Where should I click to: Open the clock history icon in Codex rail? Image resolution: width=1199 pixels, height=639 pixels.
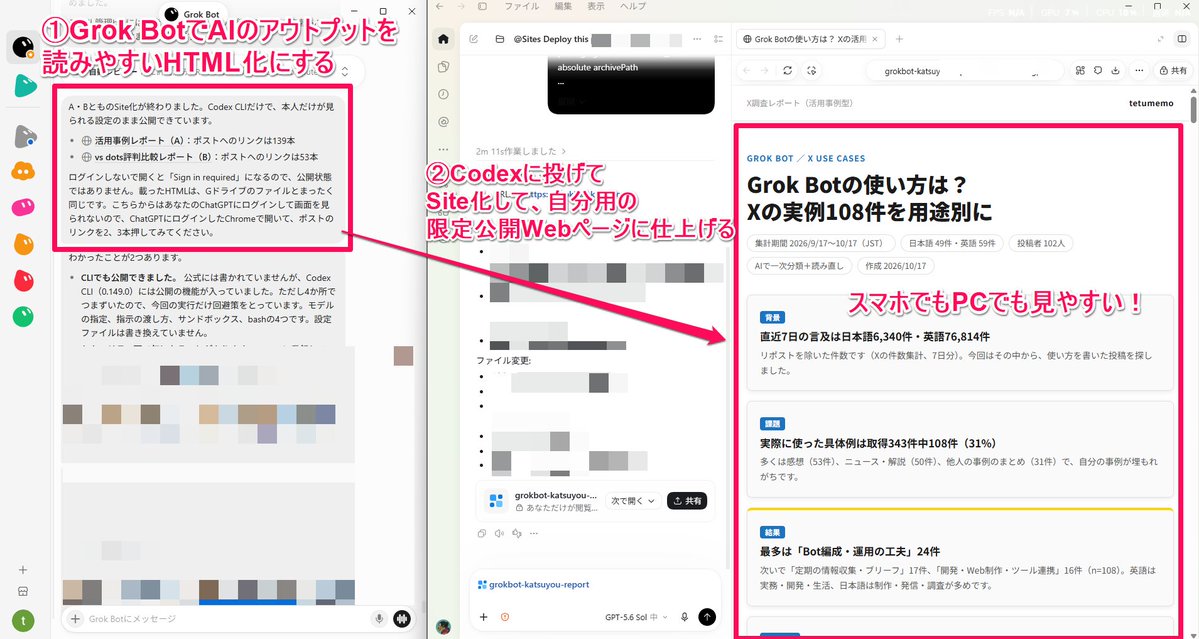click(444, 94)
